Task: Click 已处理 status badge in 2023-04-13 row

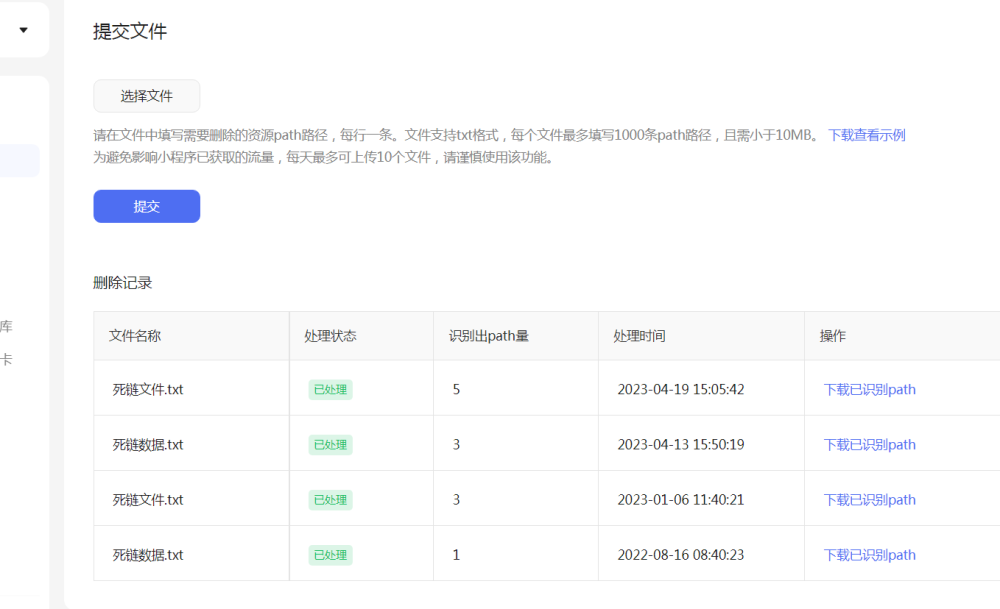Action: (330, 444)
